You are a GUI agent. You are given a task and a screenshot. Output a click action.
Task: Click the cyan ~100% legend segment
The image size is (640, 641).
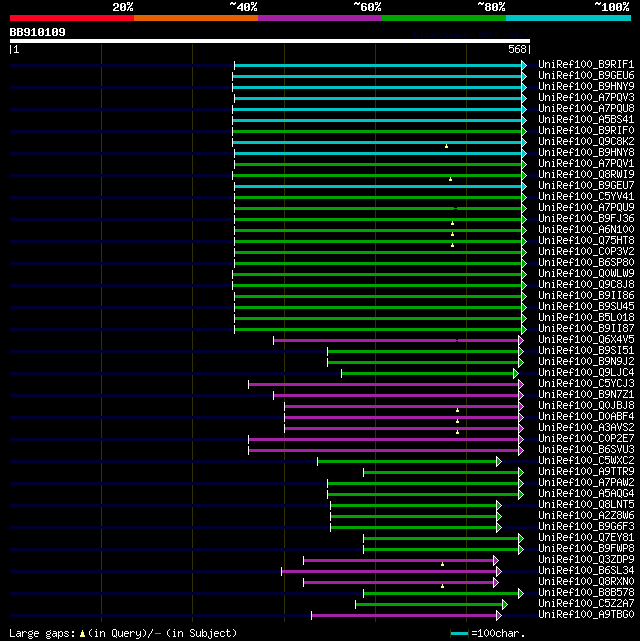click(568, 18)
